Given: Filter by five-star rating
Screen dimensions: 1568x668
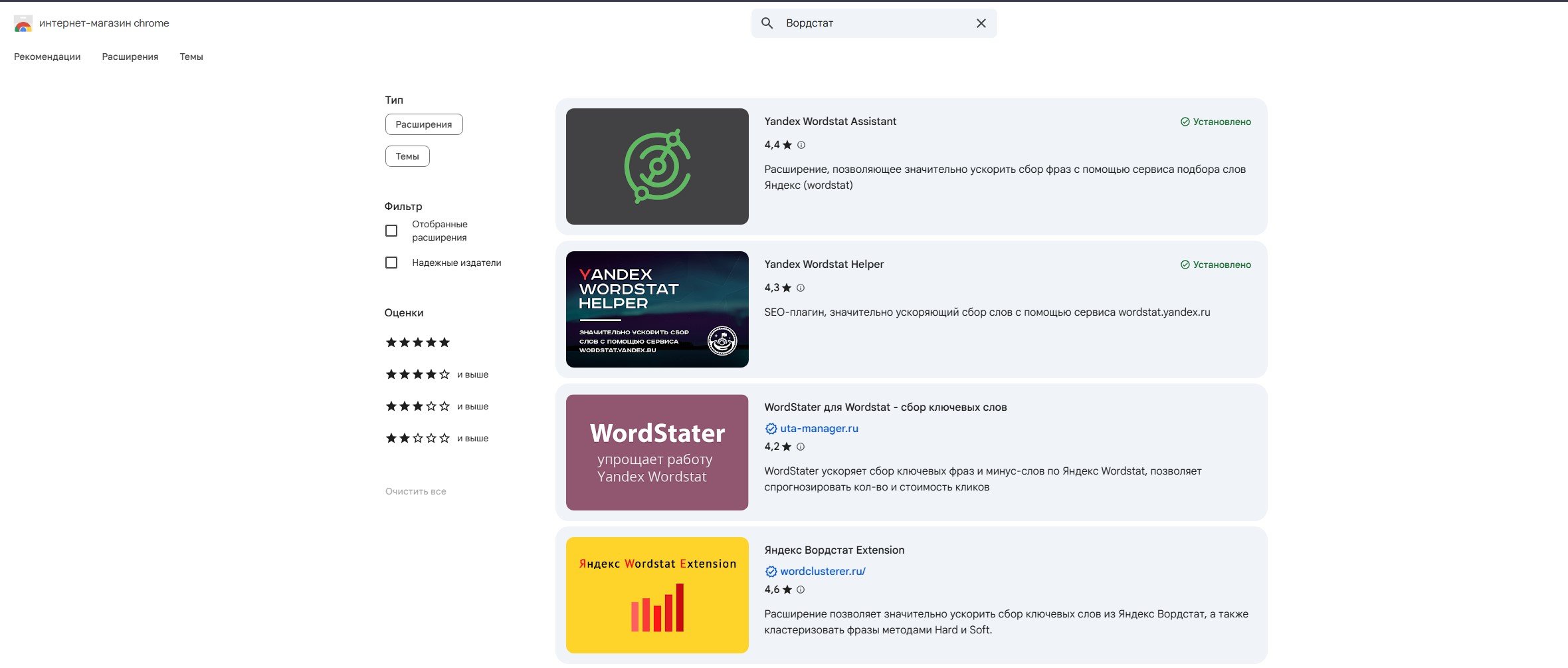Looking at the screenshot, I should click(x=417, y=342).
